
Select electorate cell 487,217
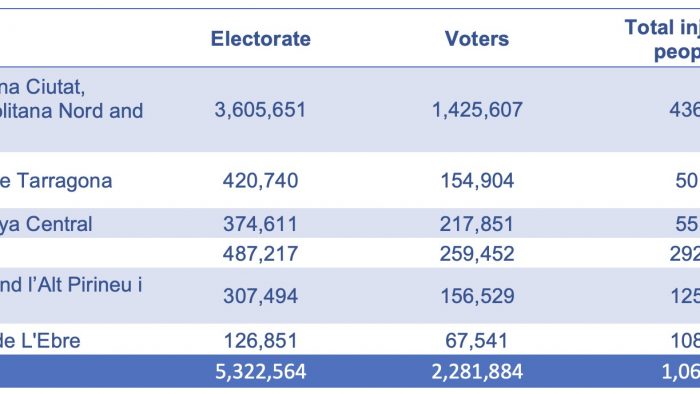[x=261, y=254]
